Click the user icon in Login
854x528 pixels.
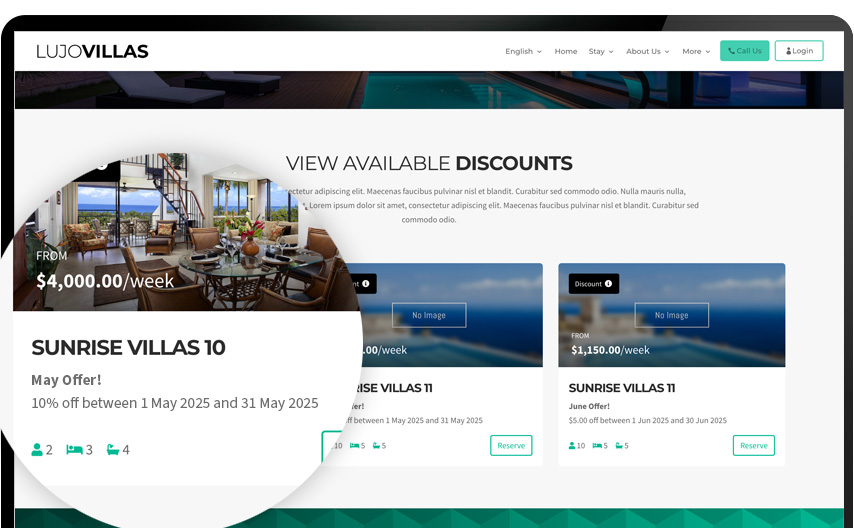(x=789, y=51)
